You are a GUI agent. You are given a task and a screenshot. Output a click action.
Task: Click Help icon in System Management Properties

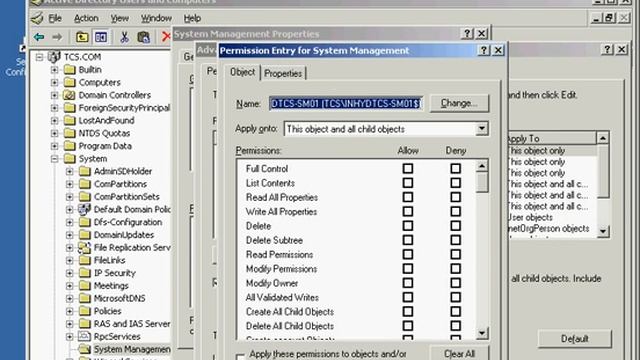467,33
